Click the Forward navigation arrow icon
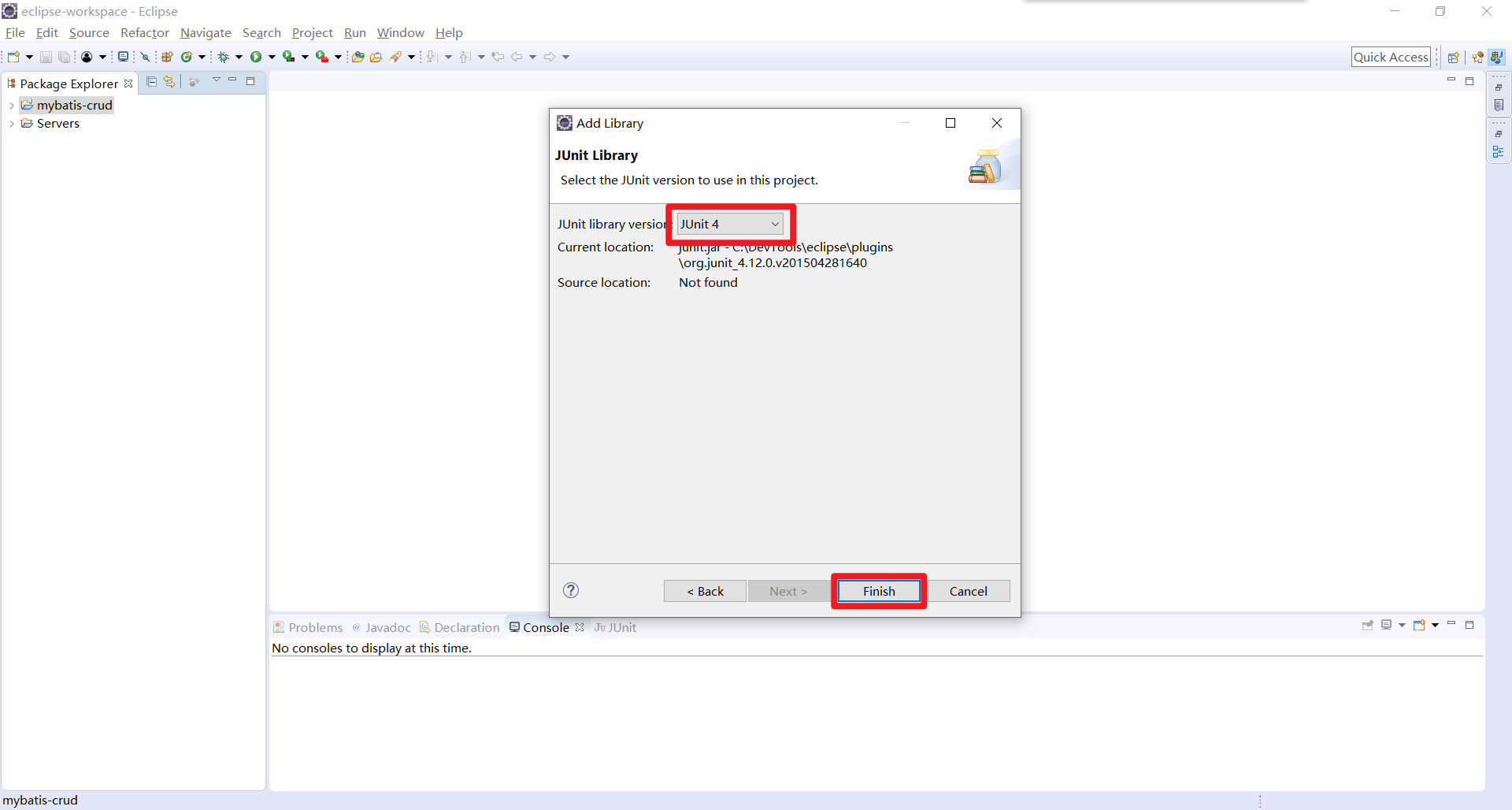This screenshot has width=1512, height=810. [550, 57]
